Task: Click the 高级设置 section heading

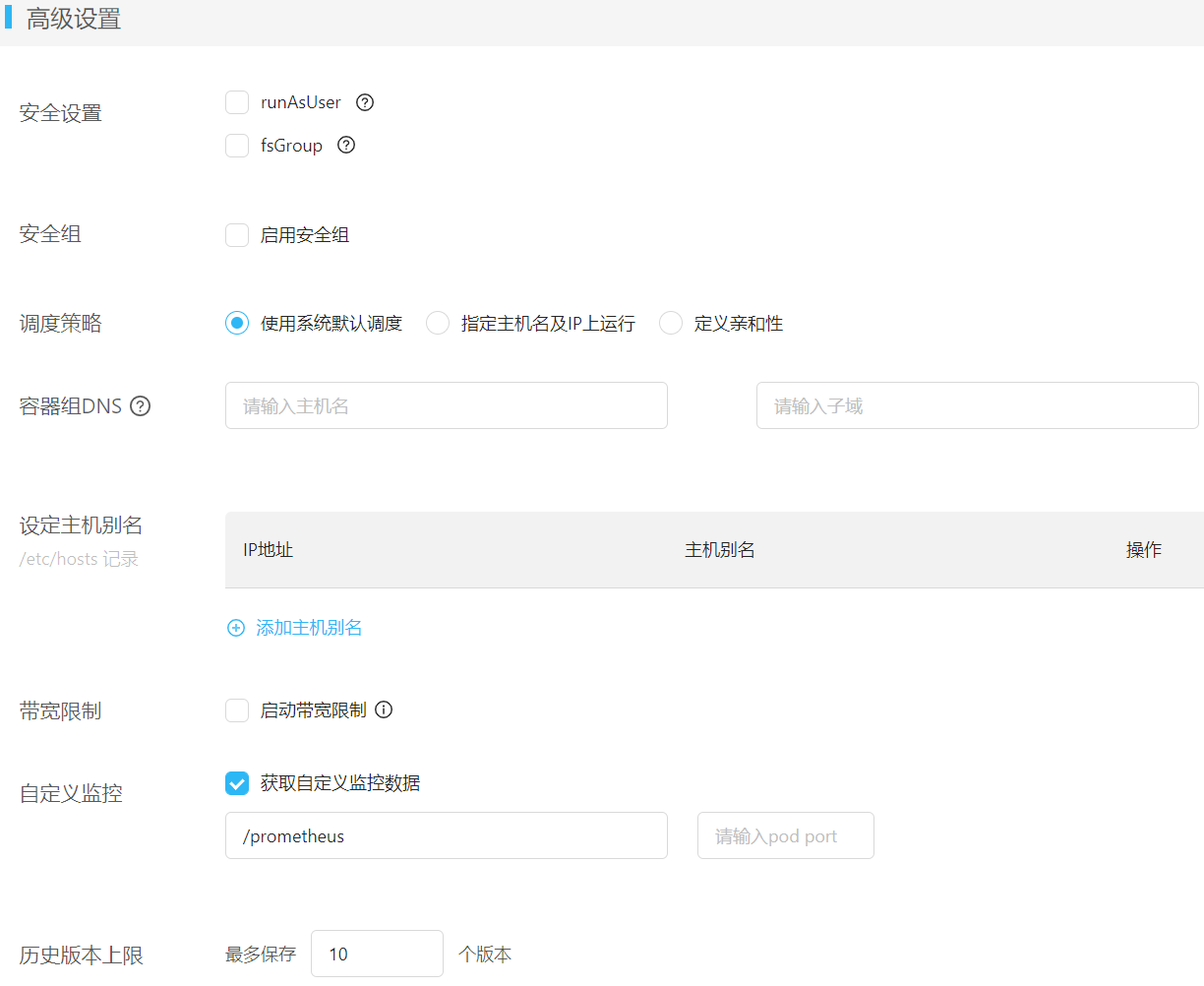Action: pyautogui.click(x=74, y=20)
